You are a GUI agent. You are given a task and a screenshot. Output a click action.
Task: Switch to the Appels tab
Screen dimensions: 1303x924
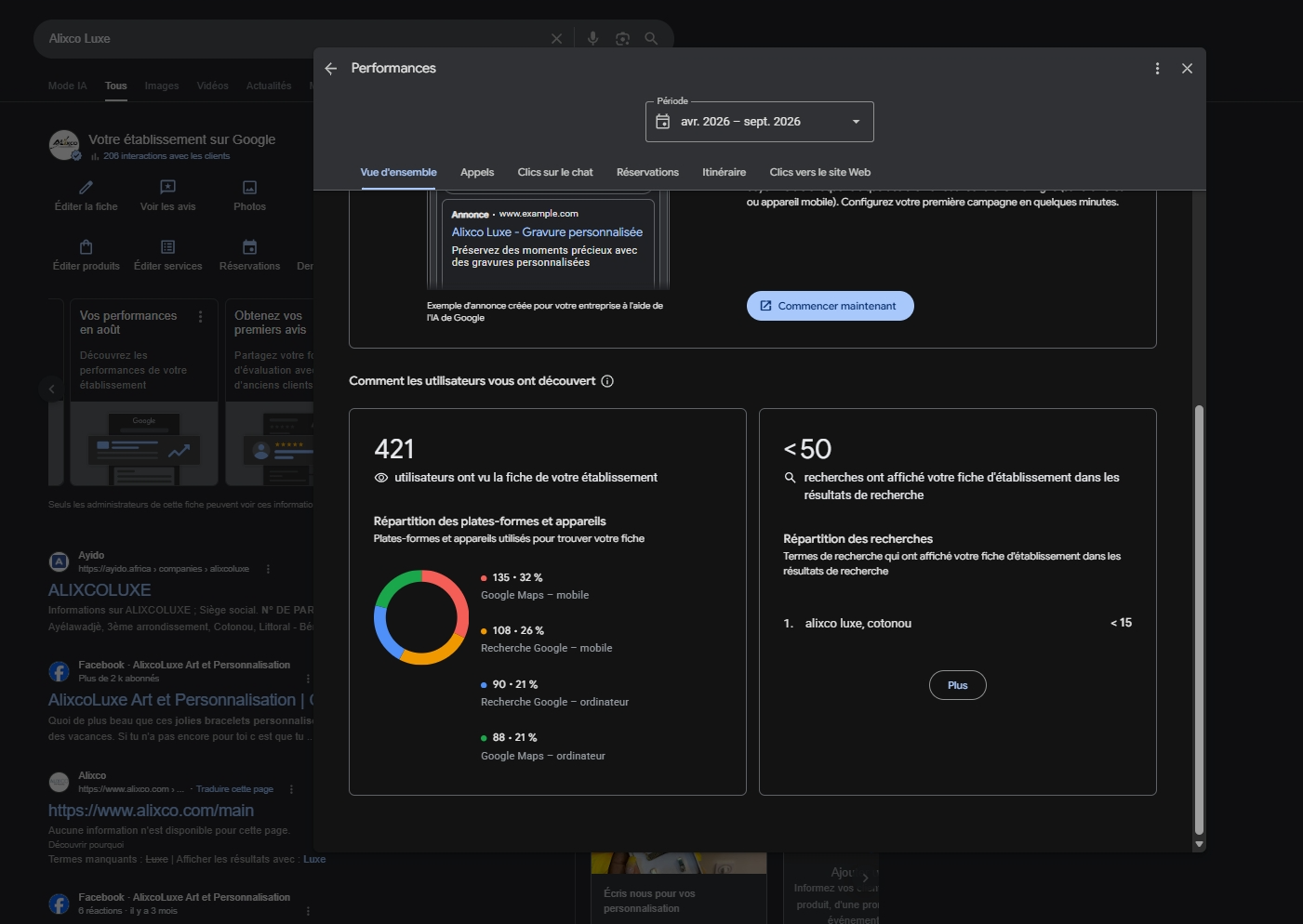pyautogui.click(x=477, y=172)
